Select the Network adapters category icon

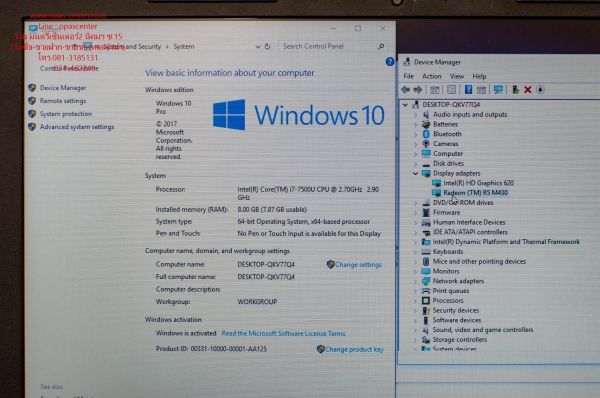(x=426, y=281)
